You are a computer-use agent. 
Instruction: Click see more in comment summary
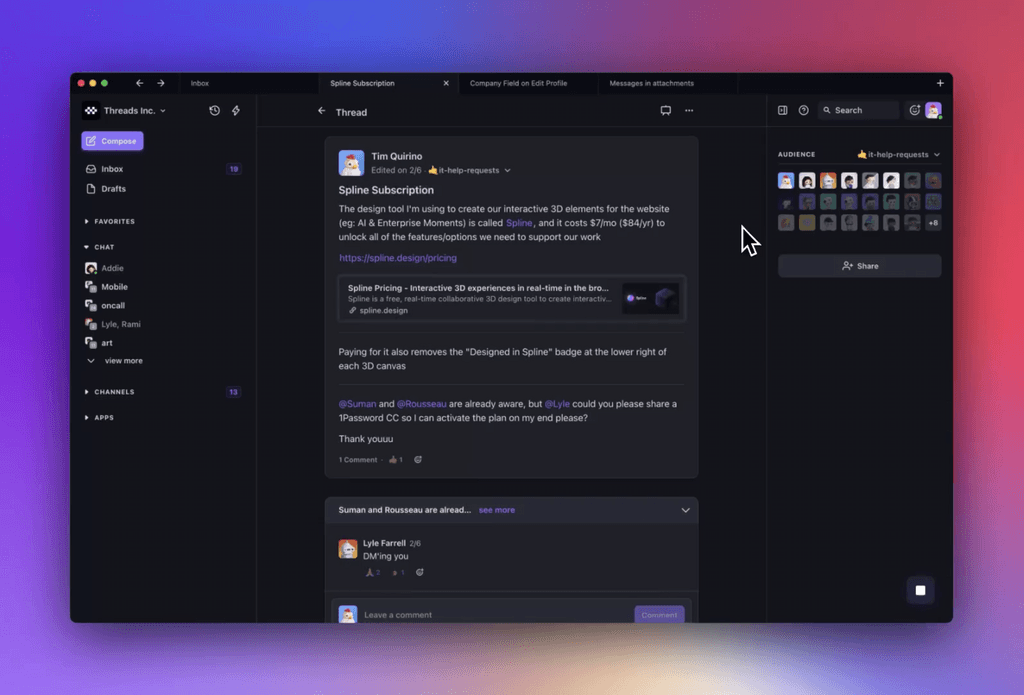tap(496, 510)
